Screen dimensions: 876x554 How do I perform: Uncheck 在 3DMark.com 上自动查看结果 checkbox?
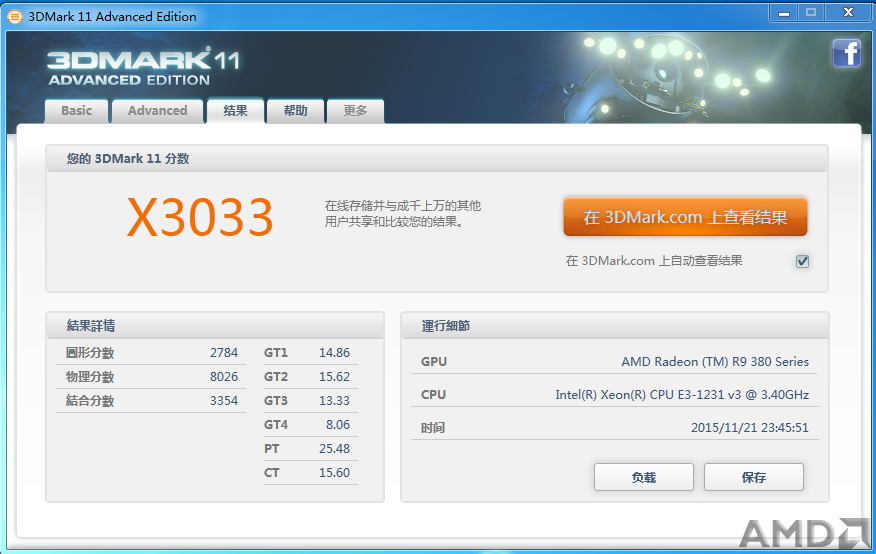[802, 261]
